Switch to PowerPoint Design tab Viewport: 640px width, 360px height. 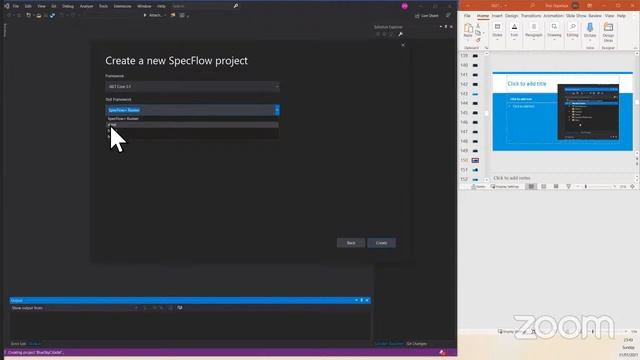point(511,16)
